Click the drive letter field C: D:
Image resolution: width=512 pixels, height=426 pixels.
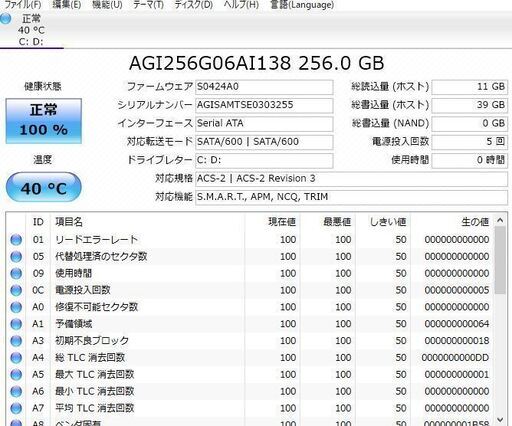[264, 160]
